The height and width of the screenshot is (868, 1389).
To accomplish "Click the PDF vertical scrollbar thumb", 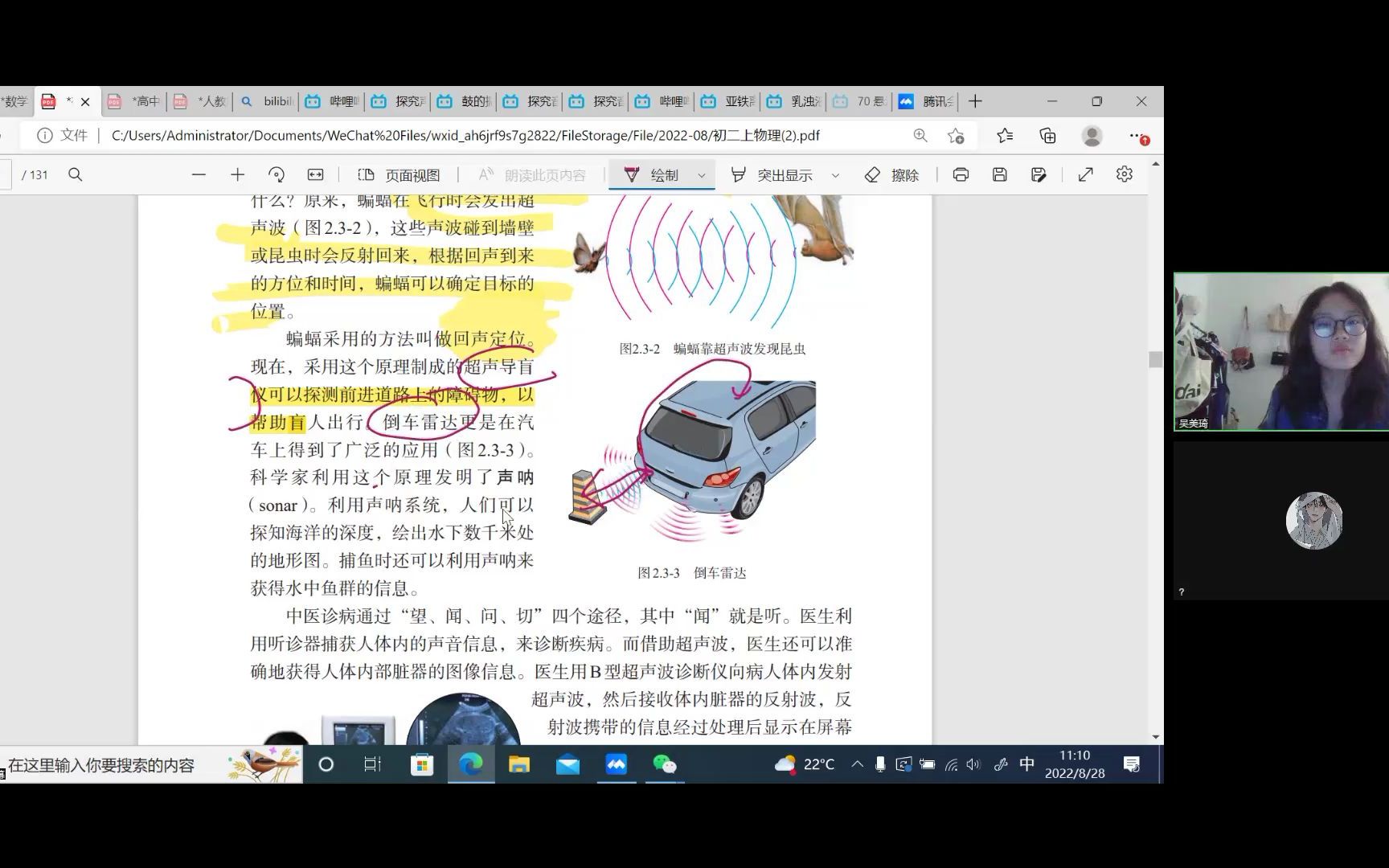I will point(1155,359).
